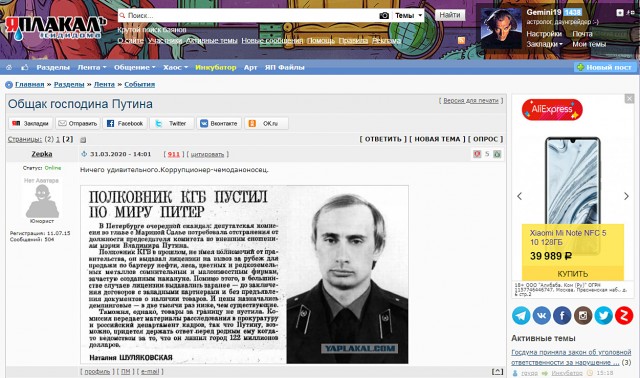Open the Facebook circle icon
640x378 pixels.
(x=562, y=316)
